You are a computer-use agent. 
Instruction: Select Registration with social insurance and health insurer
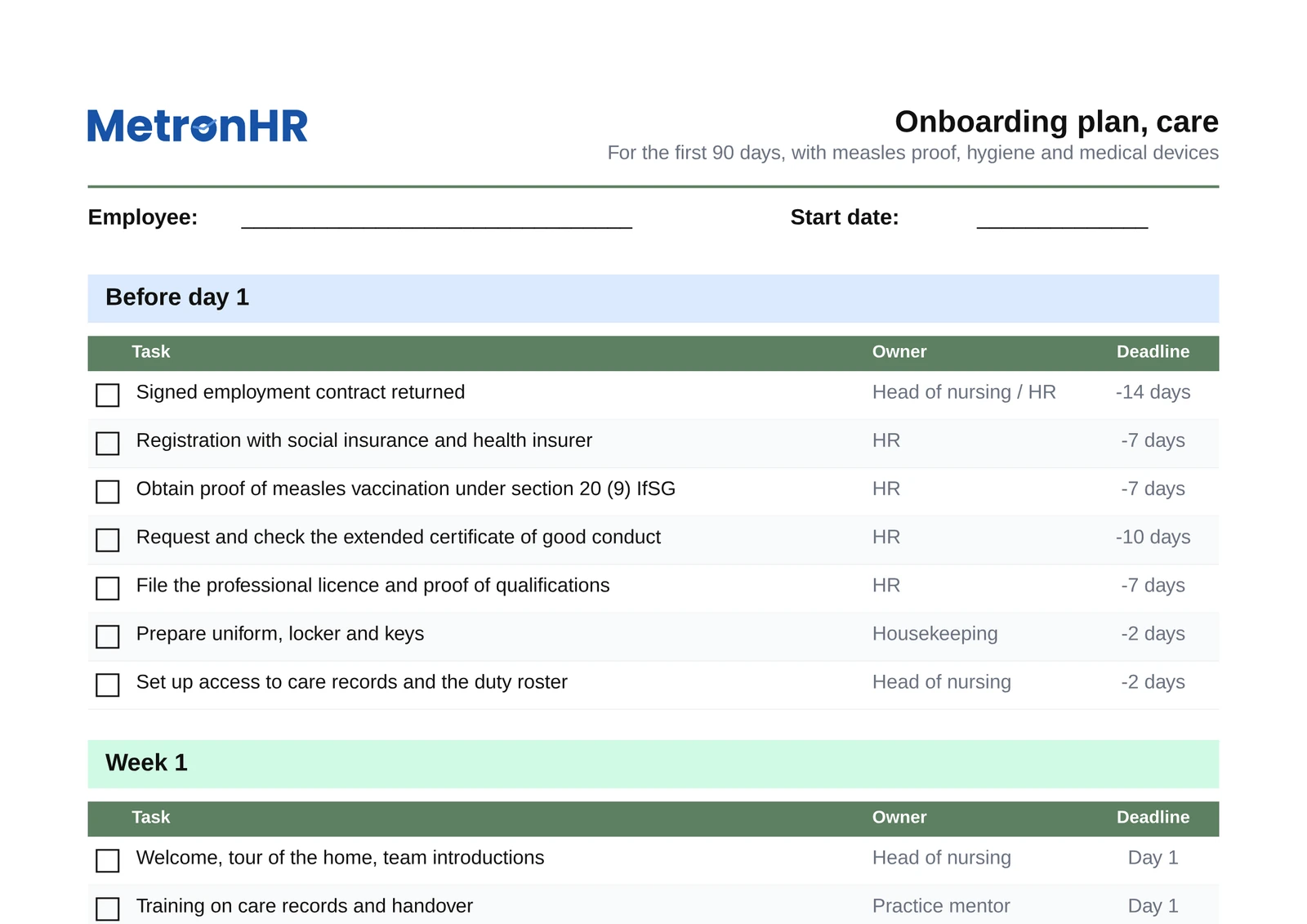pyautogui.click(x=364, y=440)
